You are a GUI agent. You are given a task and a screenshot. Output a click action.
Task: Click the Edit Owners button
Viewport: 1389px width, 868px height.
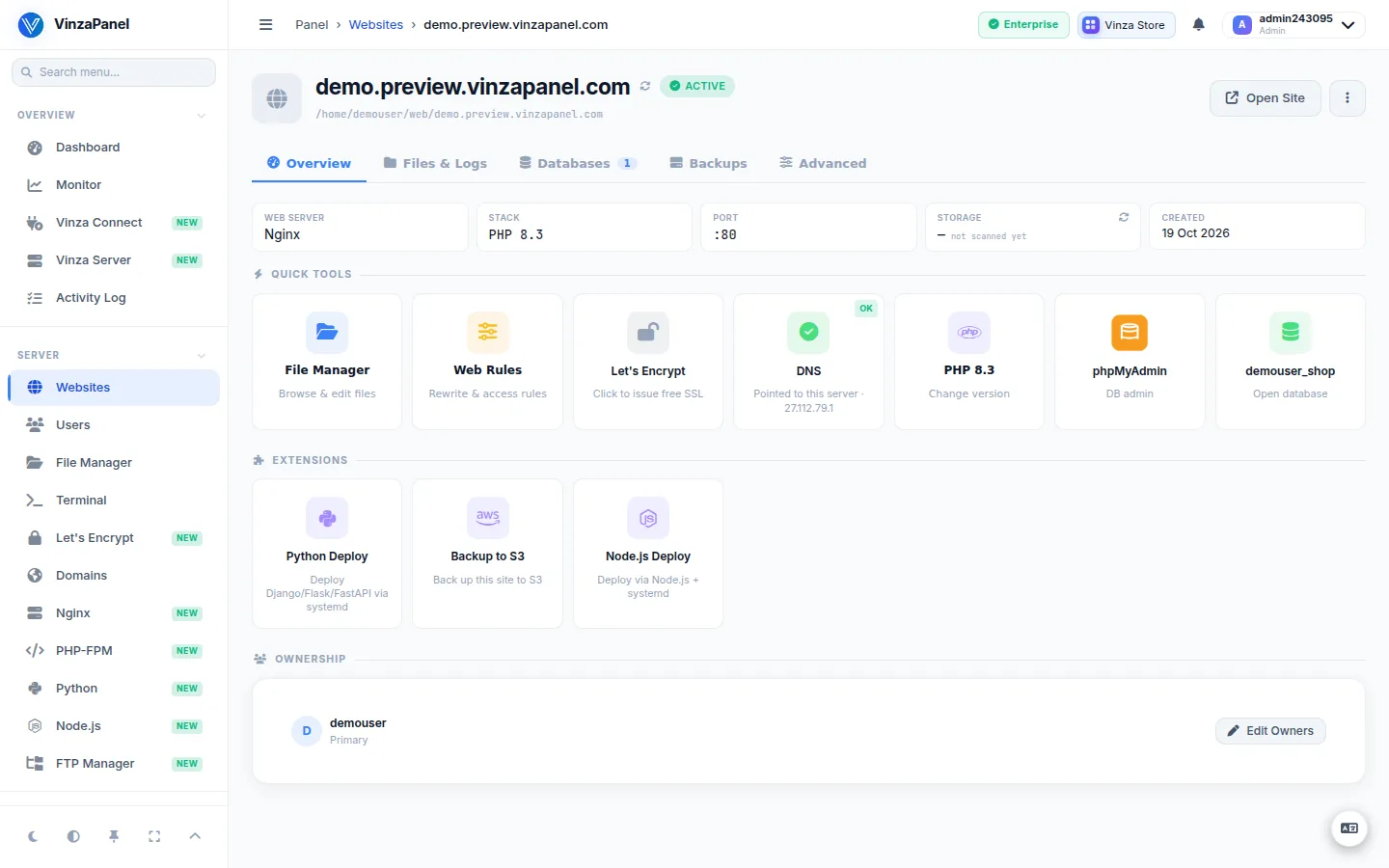(x=1270, y=730)
